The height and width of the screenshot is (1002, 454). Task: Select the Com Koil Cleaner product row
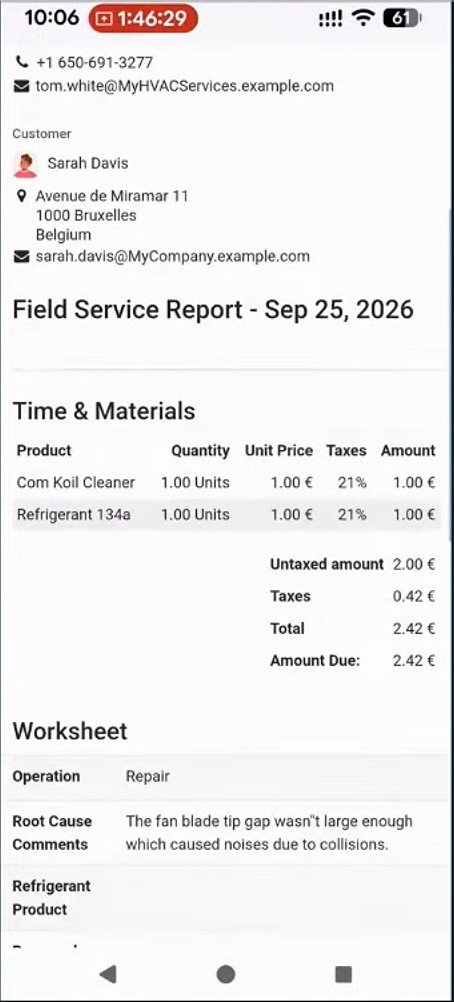click(x=226, y=482)
